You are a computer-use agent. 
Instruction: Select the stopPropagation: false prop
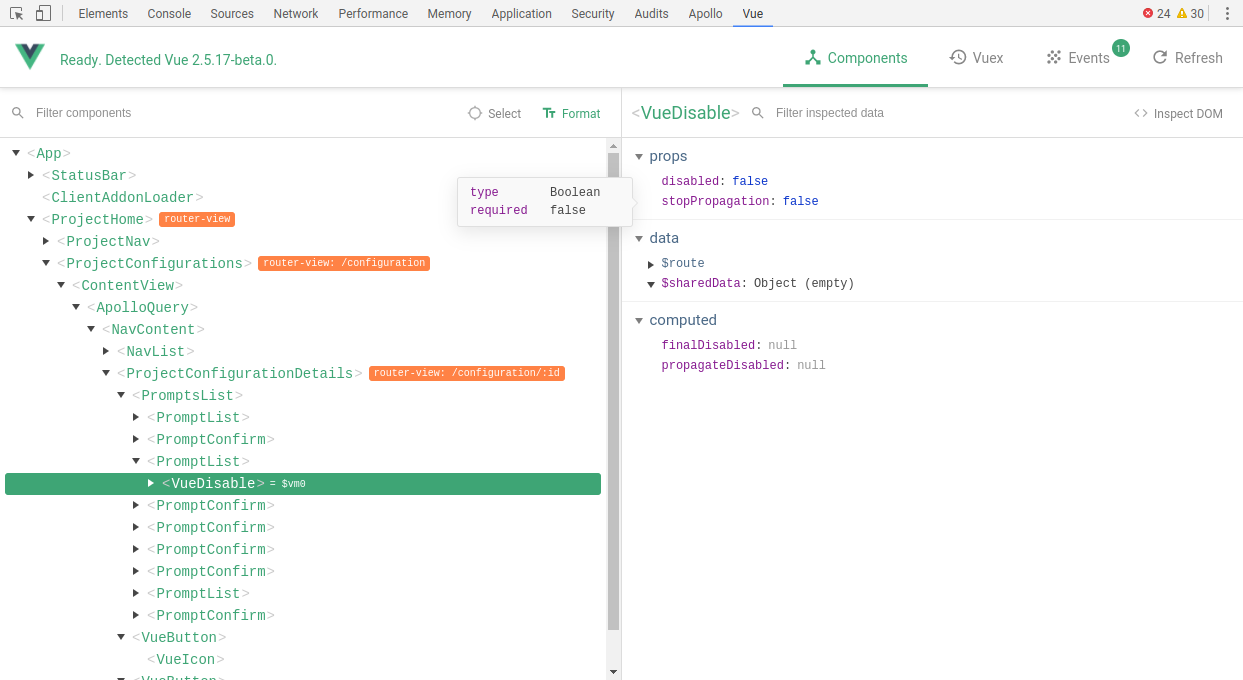tap(739, 201)
